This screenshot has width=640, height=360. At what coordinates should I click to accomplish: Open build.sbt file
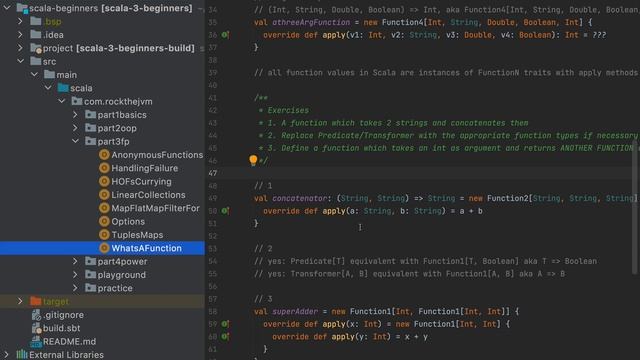tap(62, 328)
